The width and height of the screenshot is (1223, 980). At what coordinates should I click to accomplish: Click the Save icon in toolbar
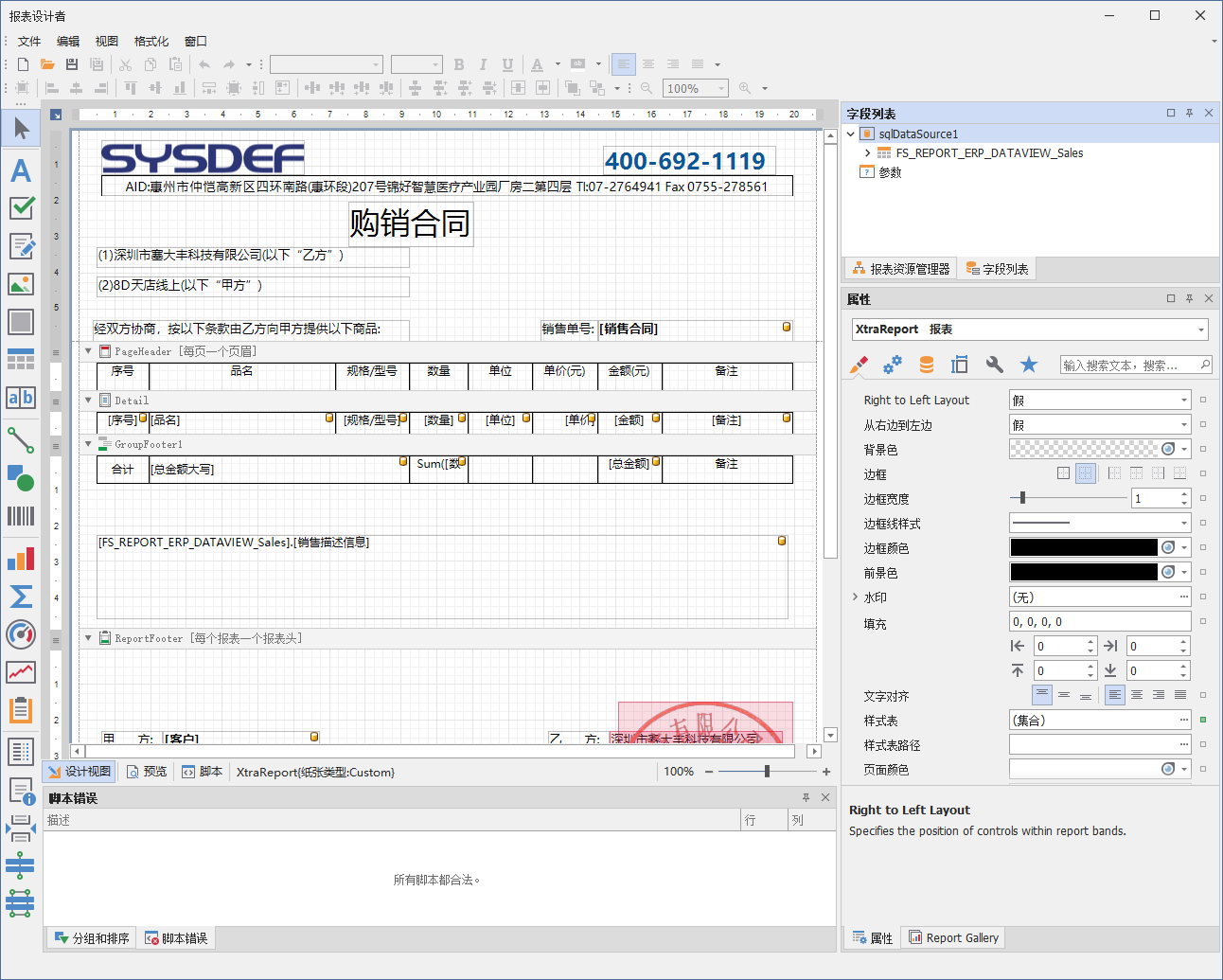coord(72,64)
